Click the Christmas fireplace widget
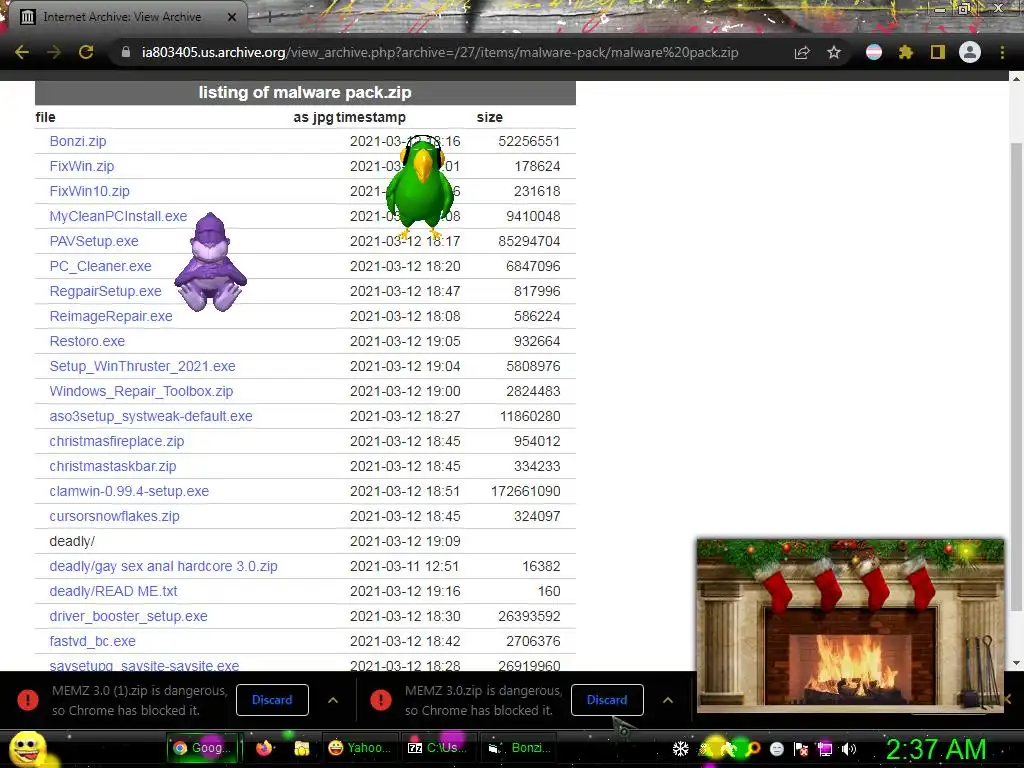The height and width of the screenshot is (768, 1024). click(850, 626)
